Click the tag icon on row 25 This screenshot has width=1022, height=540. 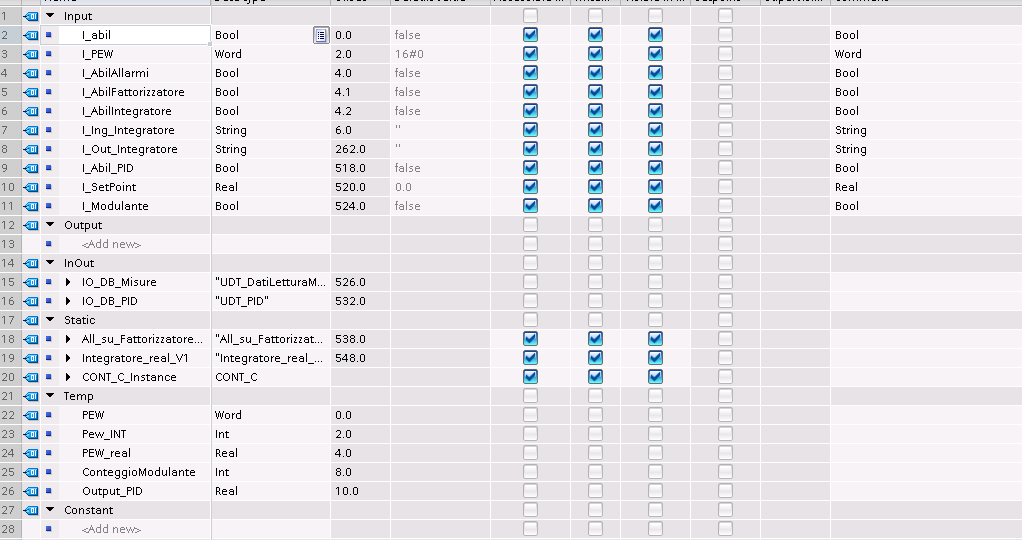click(x=30, y=472)
